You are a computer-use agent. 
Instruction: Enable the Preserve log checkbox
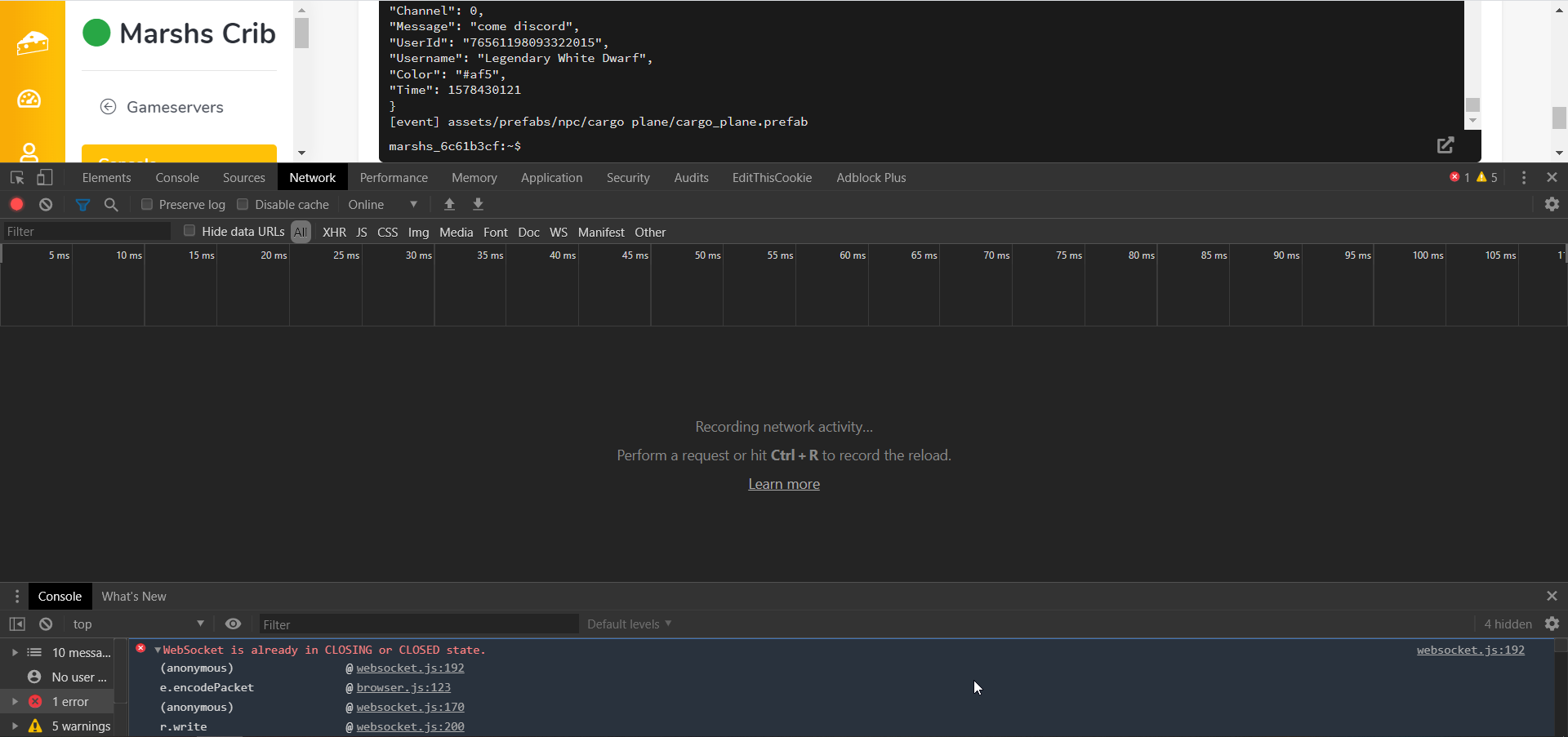(x=147, y=205)
